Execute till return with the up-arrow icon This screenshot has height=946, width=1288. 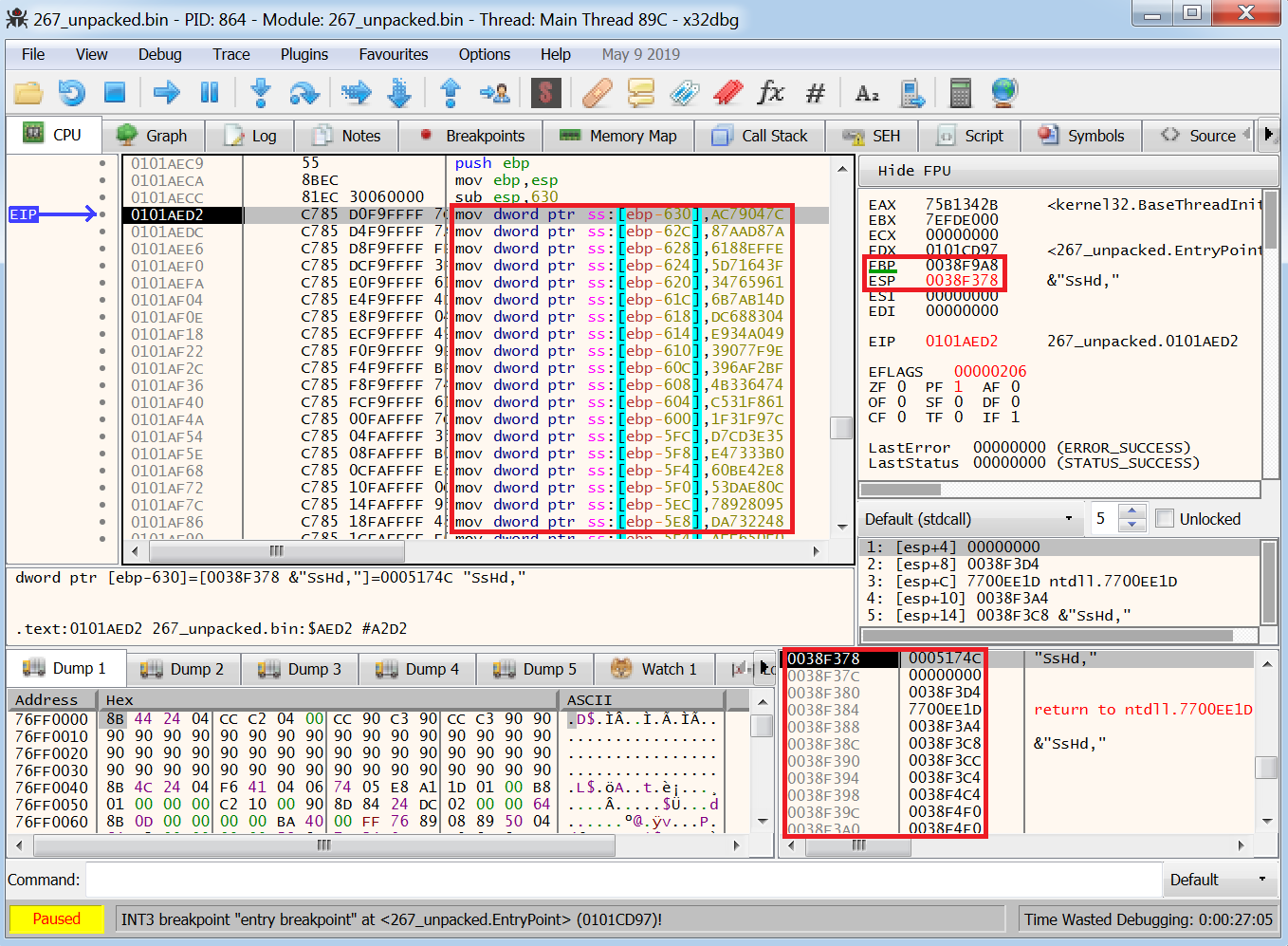pos(451,93)
